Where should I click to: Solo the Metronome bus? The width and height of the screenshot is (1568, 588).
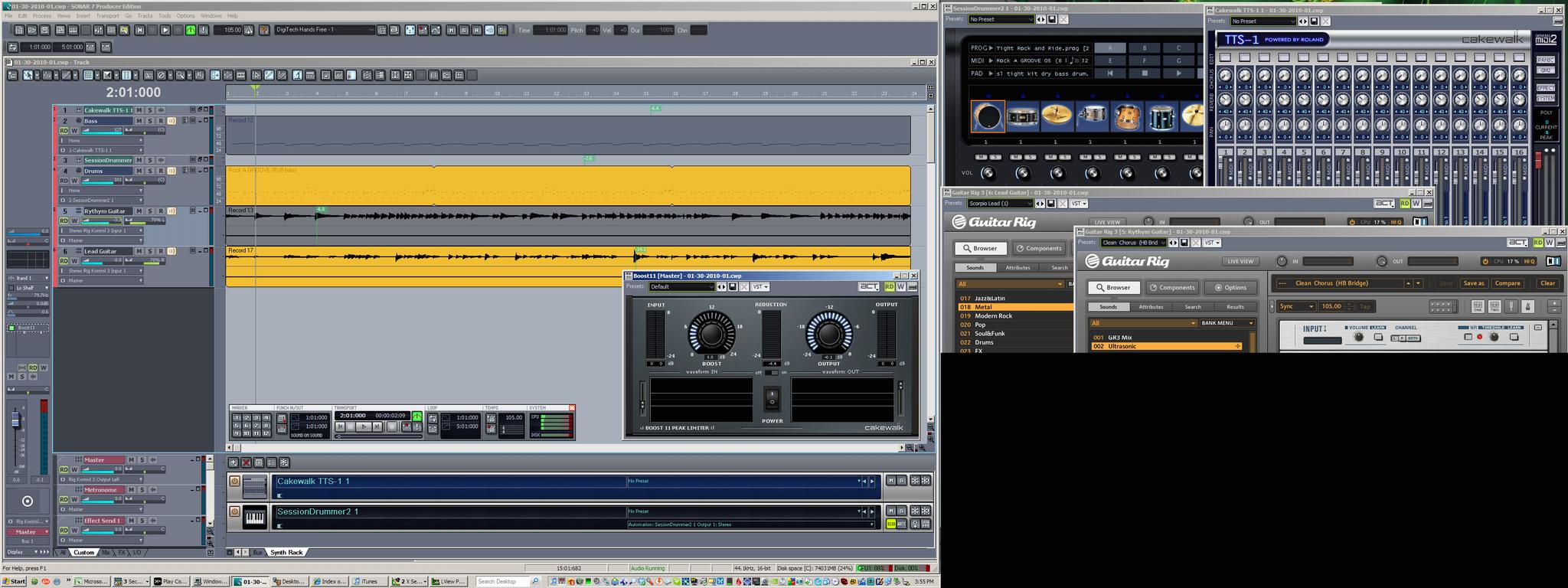(x=142, y=490)
